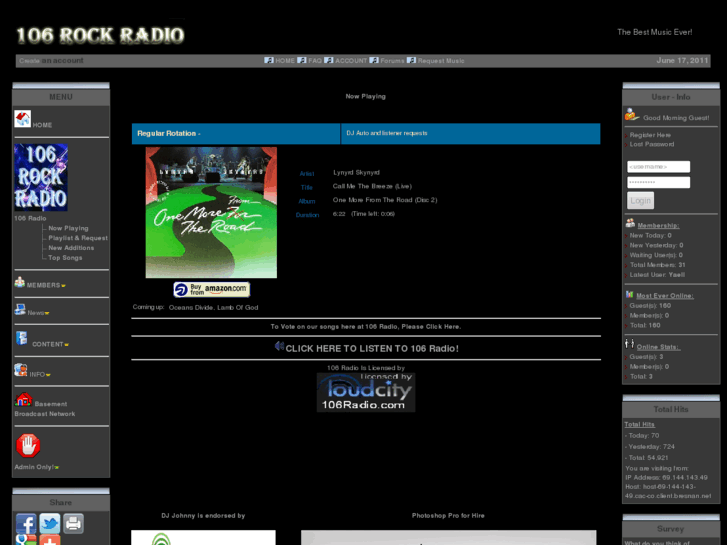Click the Register Here link
Screen dimensions: 727x545
650,135
